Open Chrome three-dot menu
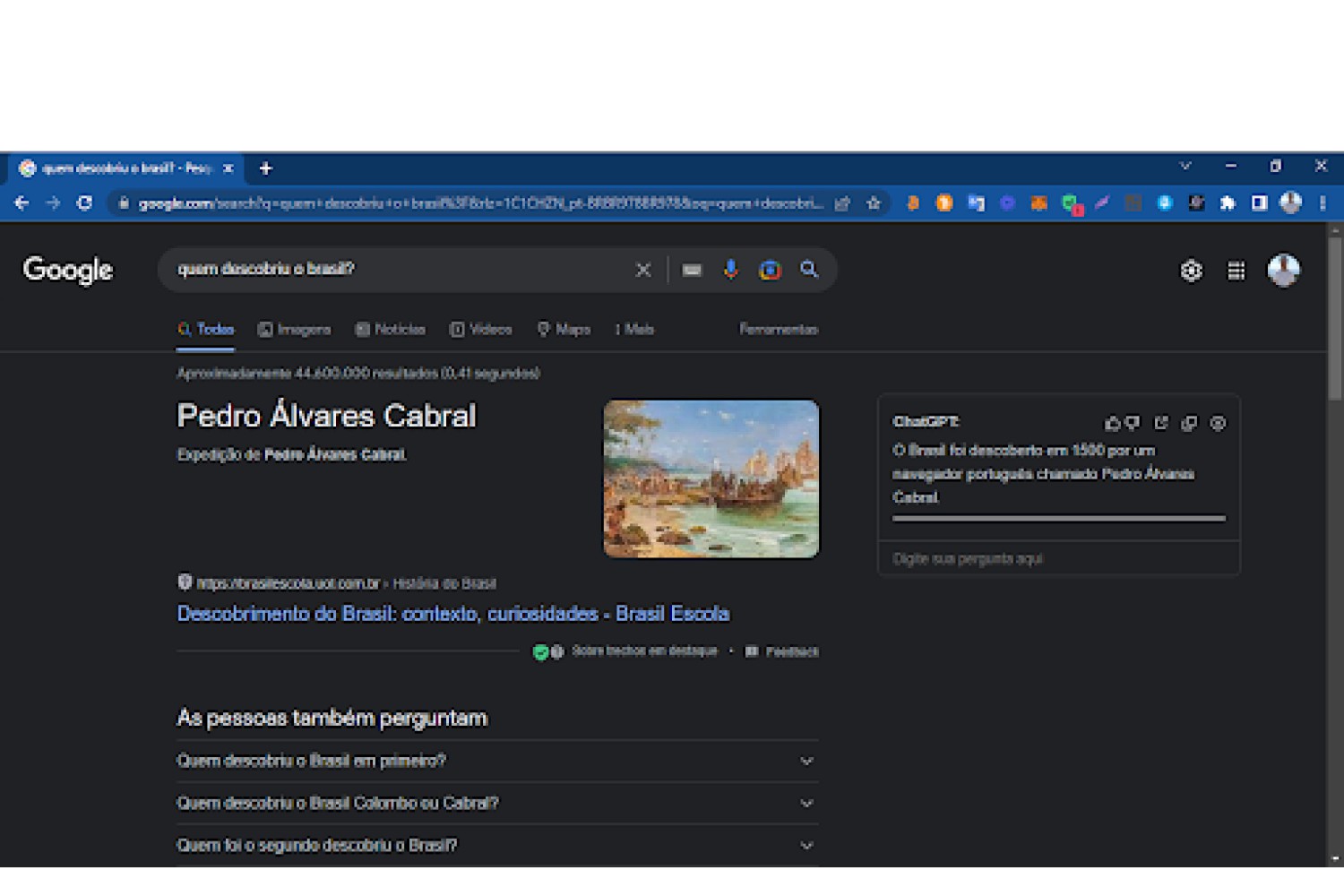Viewport: 1344px width, 896px height. point(1322,203)
